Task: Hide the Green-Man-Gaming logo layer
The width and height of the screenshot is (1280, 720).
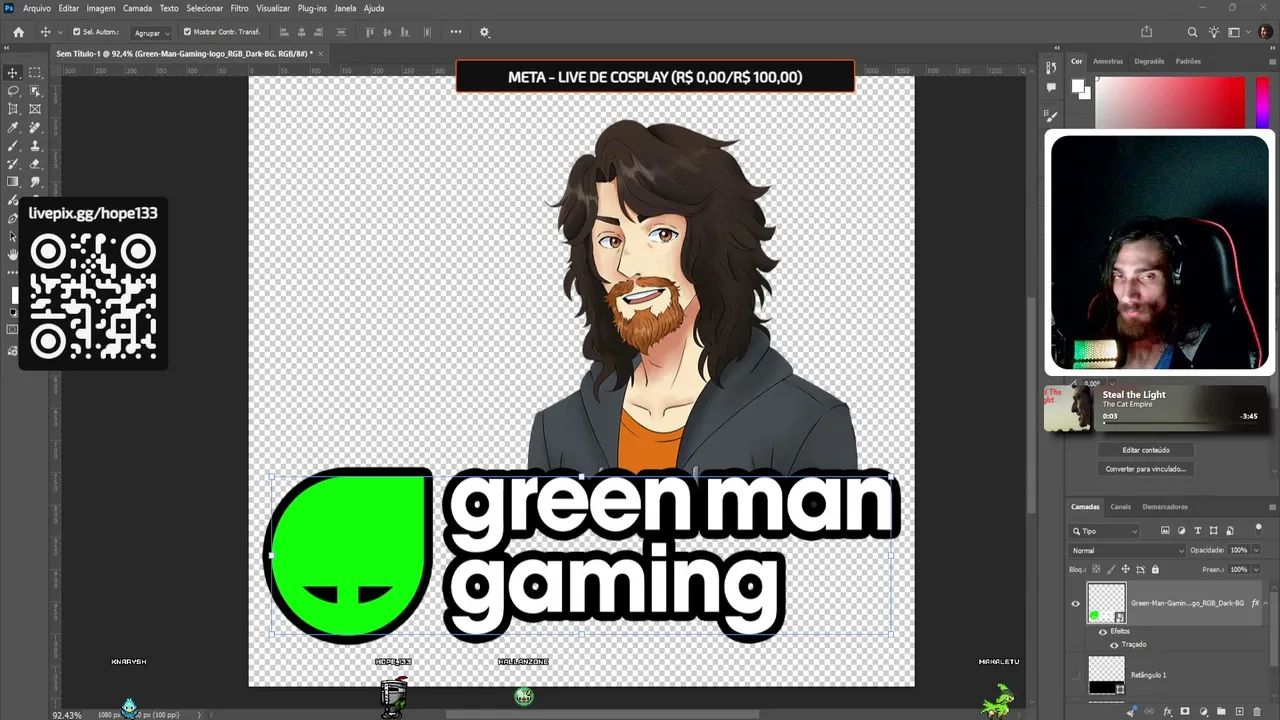Action: pos(1076,603)
